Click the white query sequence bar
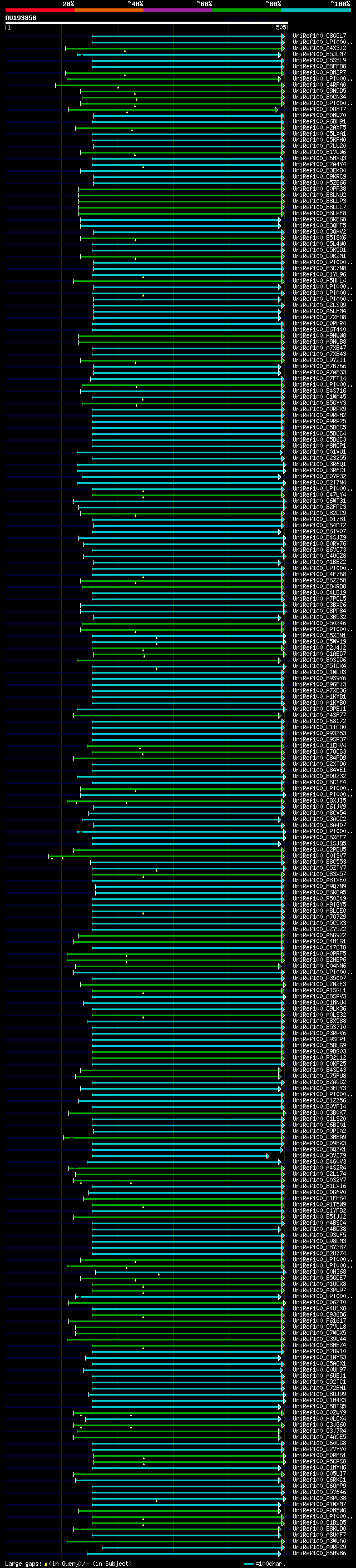Image resolution: width=356 pixels, height=1568 pixels. tap(146, 22)
